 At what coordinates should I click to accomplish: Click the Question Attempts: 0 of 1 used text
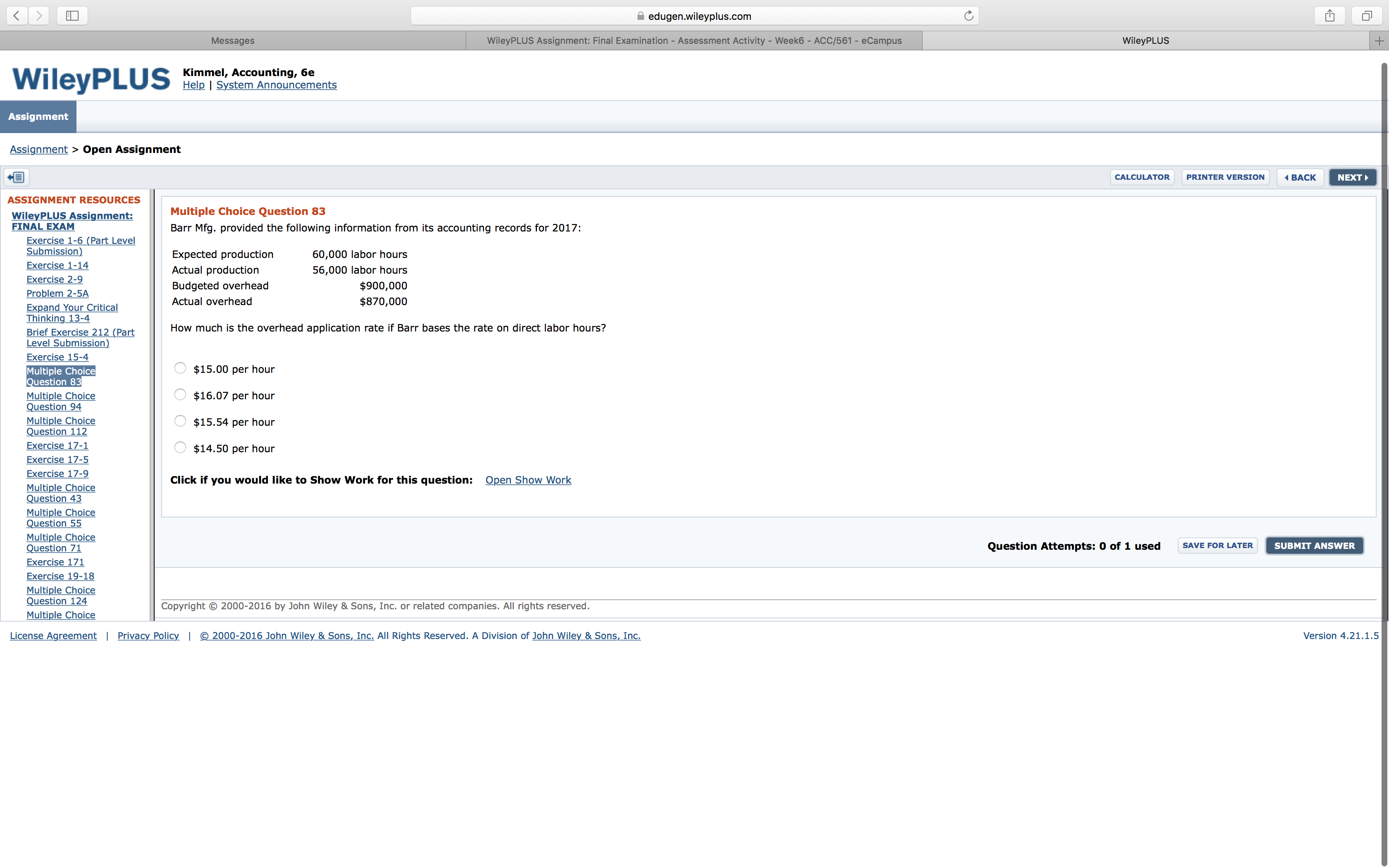pos(1074,546)
